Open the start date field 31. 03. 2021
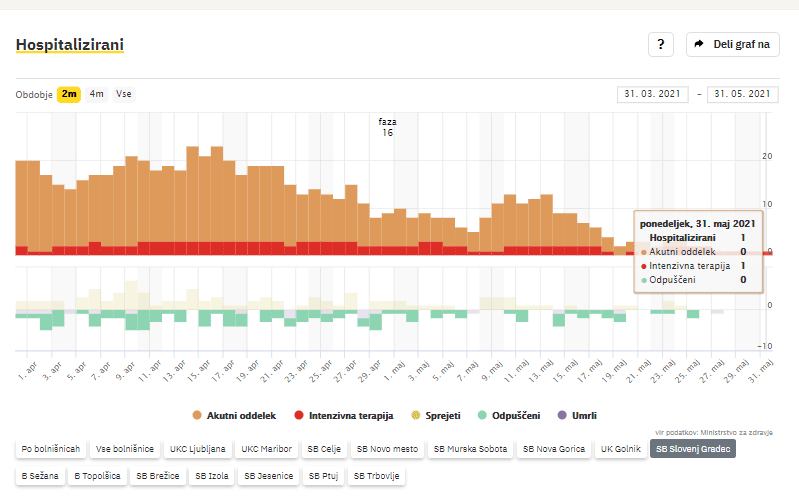Screen dimensions: 799x504 [x=654, y=94]
